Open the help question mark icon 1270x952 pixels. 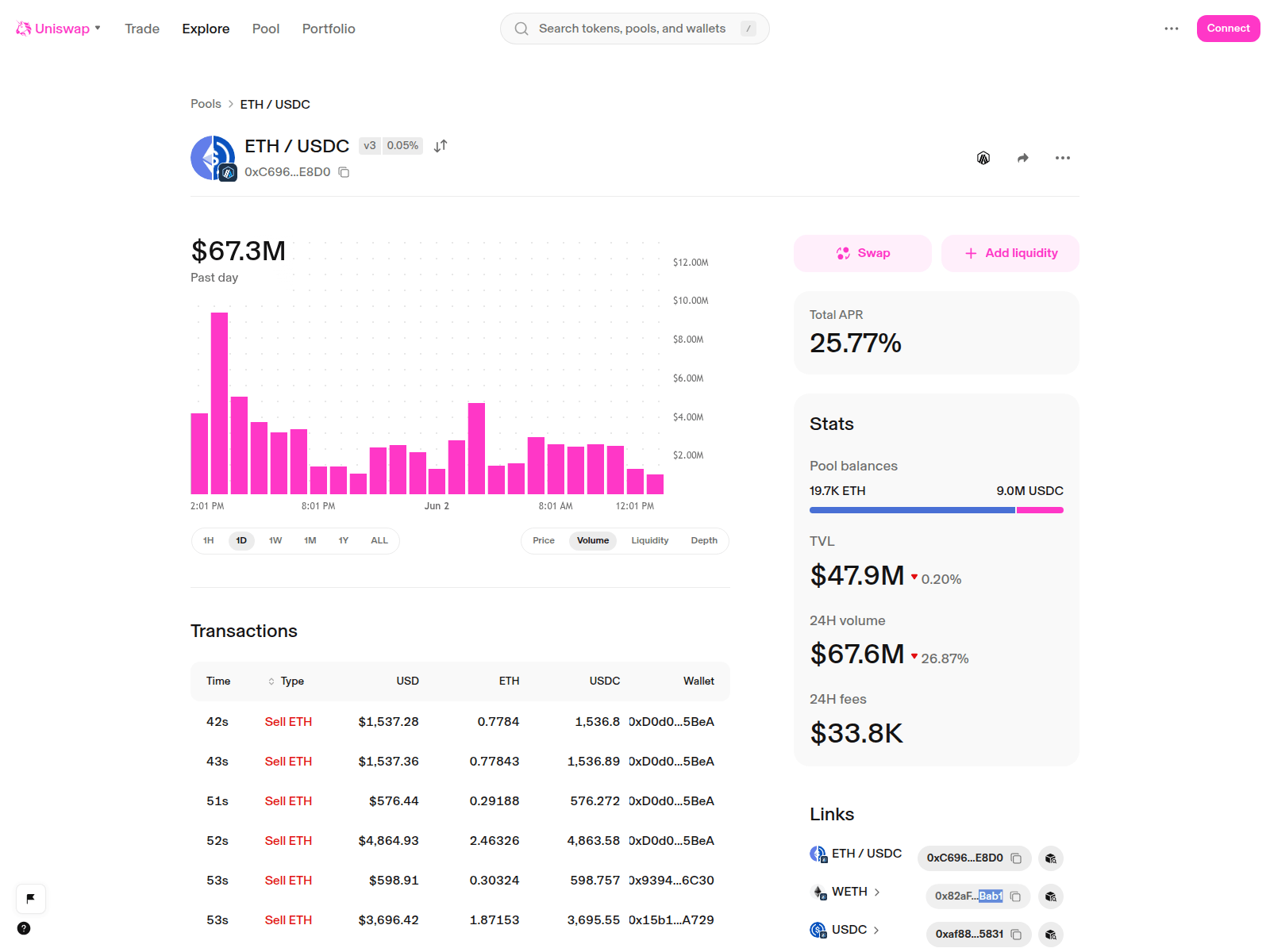click(24, 928)
